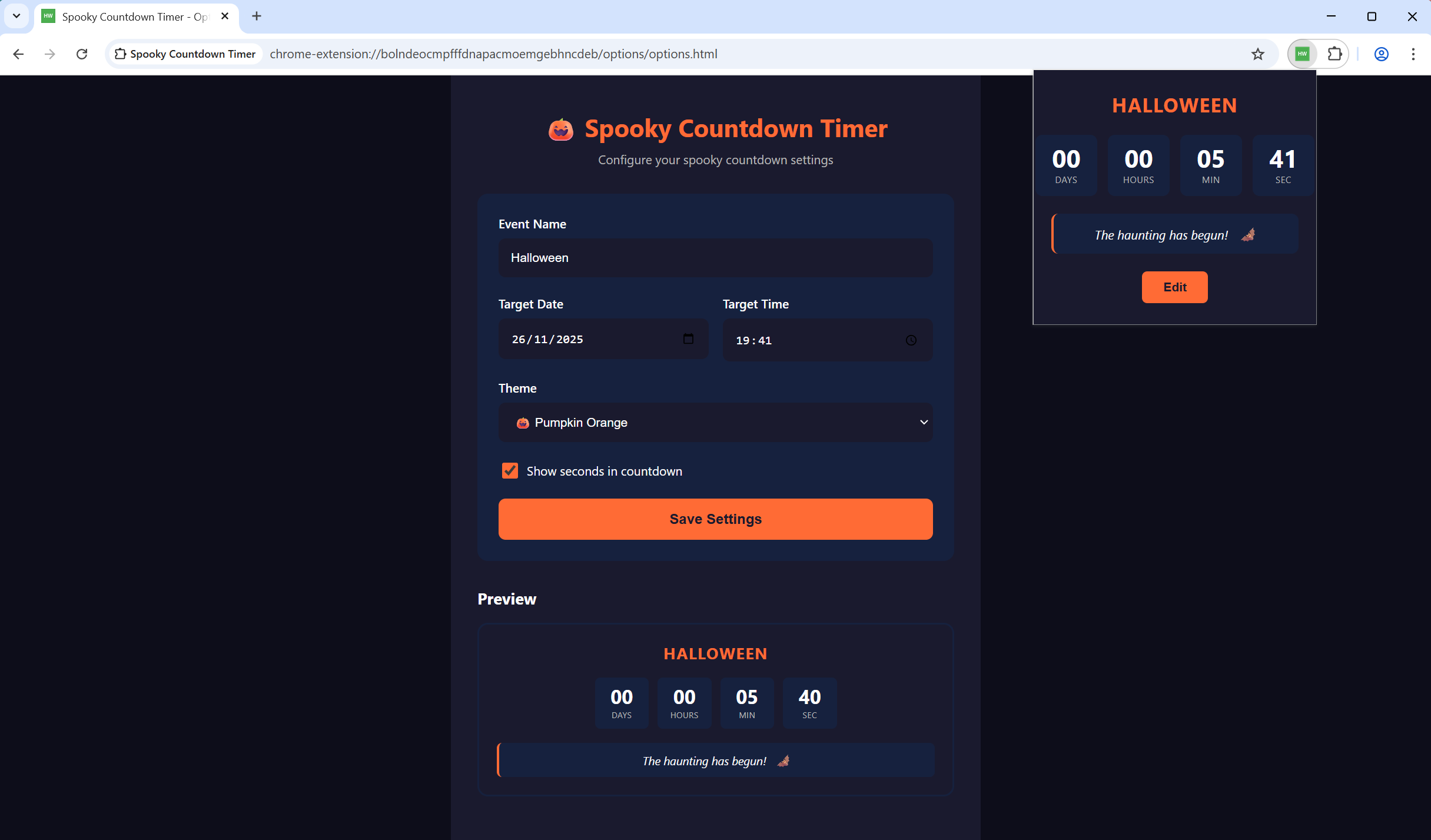
Task: Bookmark this page with the star icon
Action: (1257, 54)
